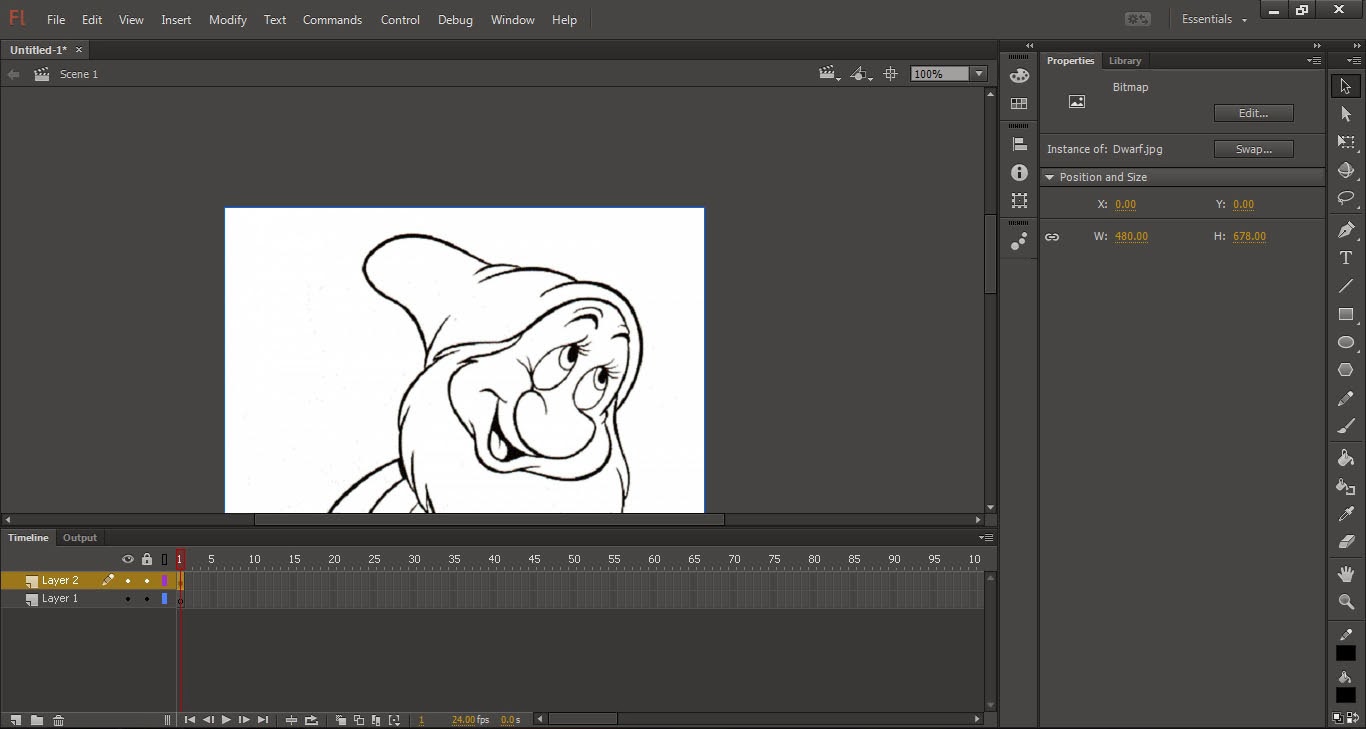Viewport: 1366px width, 729px height.
Task: Select the Free Transform tool
Action: click(1346, 142)
